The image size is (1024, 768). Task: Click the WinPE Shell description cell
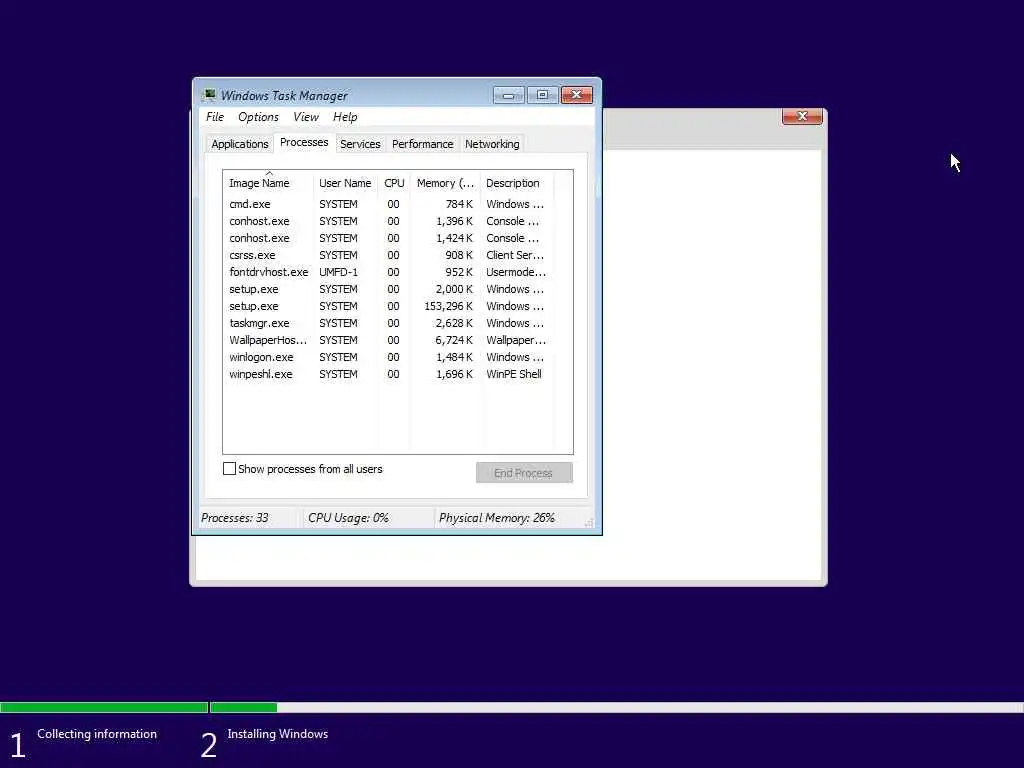coord(514,374)
